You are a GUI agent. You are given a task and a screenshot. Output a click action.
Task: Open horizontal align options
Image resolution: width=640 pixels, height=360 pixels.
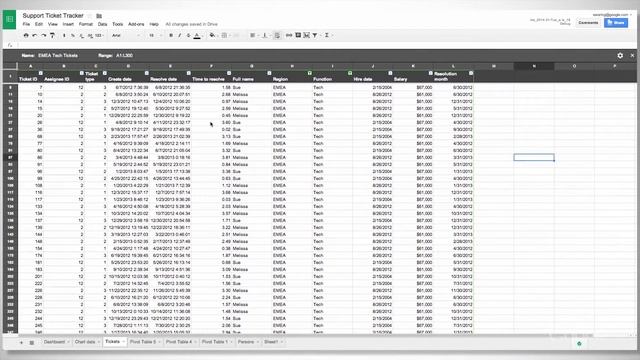coord(253,36)
